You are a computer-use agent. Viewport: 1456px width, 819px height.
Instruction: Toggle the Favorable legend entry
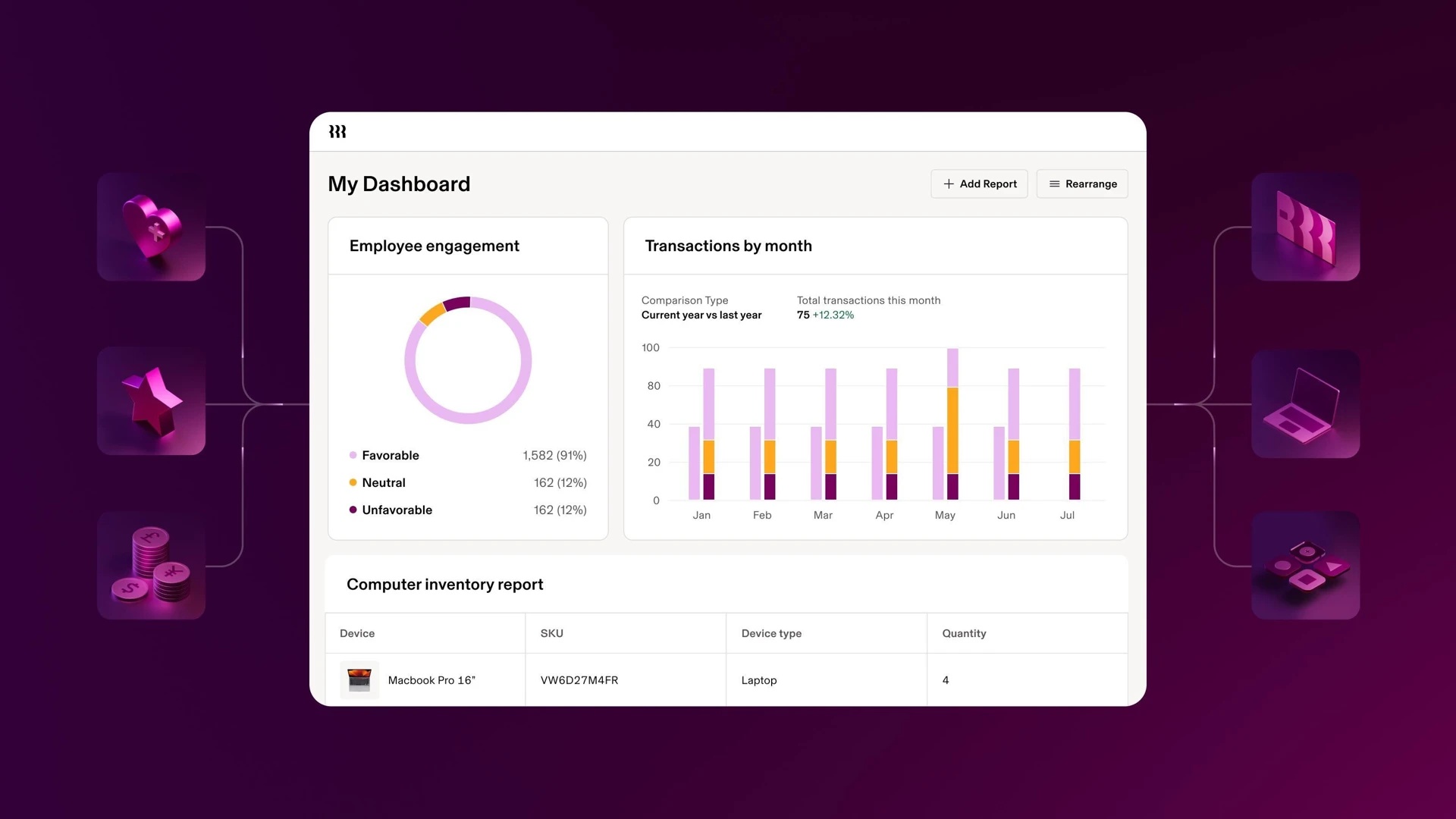click(390, 456)
